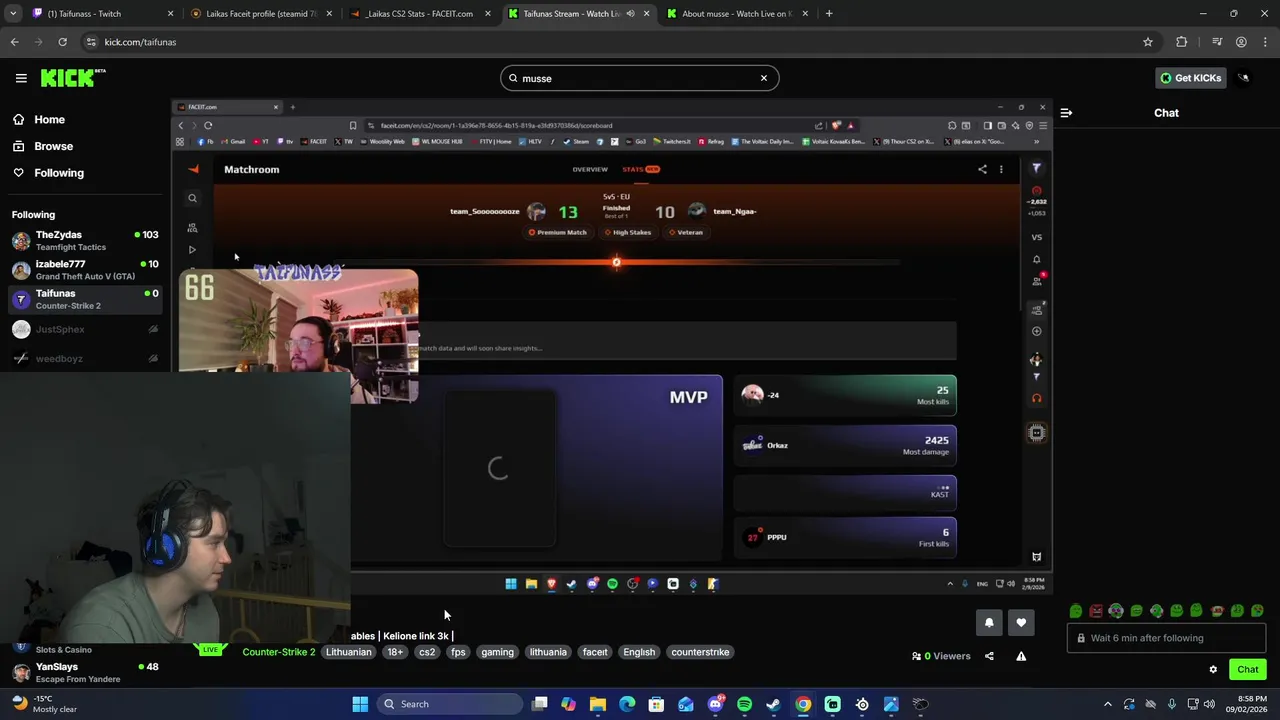Pick the red angry emote
The width and height of the screenshot is (1280, 720).
(1096, 611)
